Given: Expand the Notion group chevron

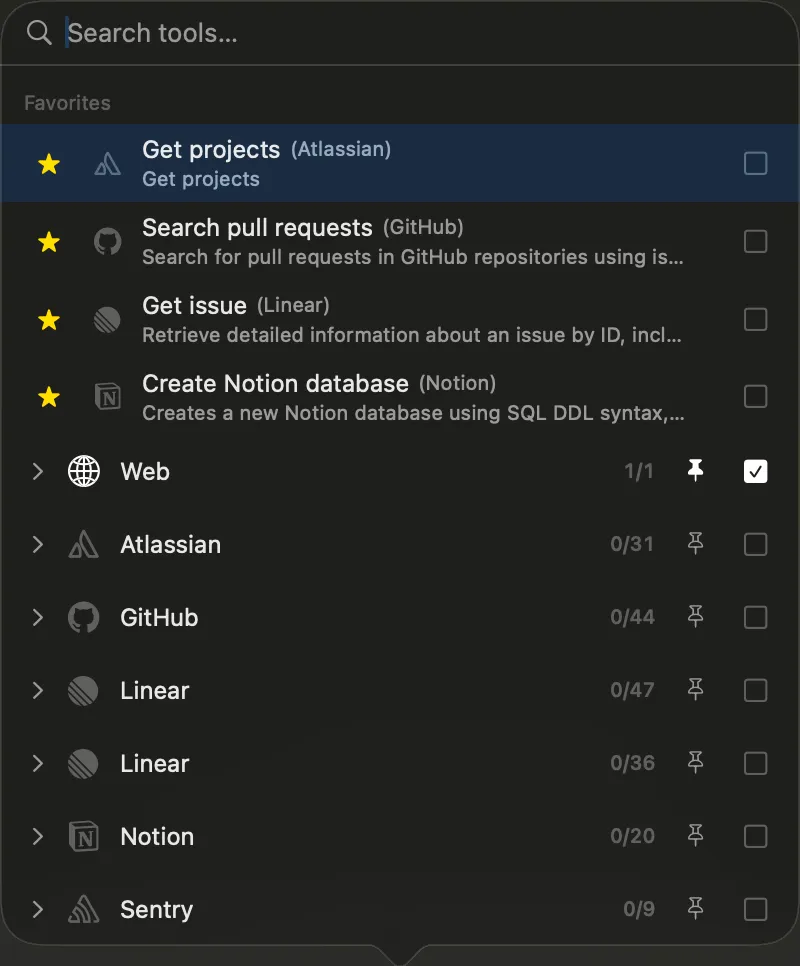Looking at the screenshot, I should [38, 837].
